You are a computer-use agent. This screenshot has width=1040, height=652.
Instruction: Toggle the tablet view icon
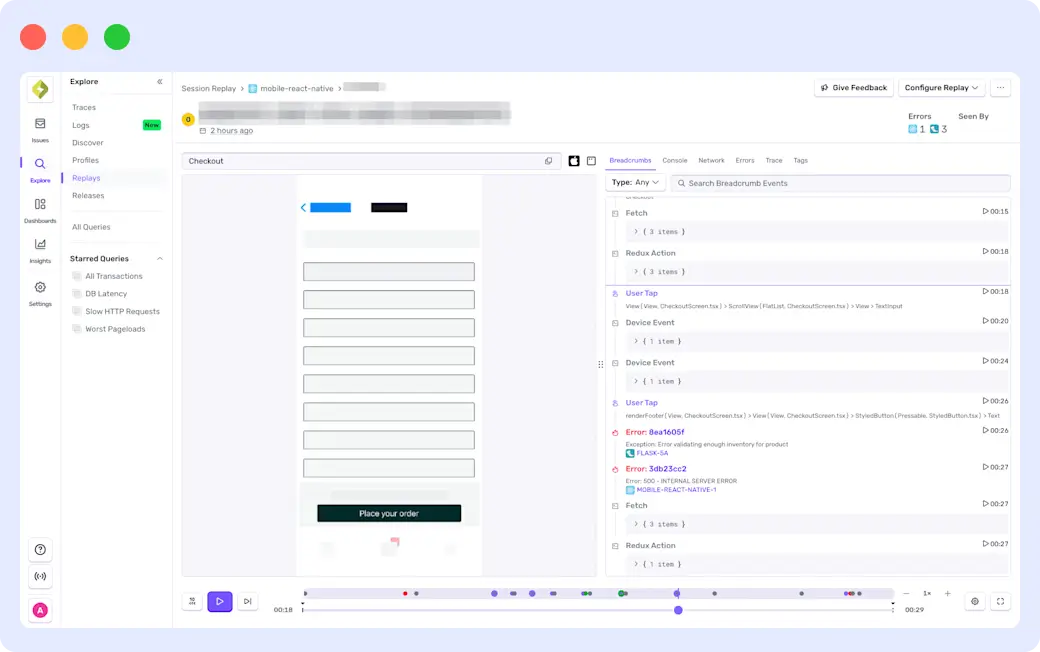click(x=590, y=161)
